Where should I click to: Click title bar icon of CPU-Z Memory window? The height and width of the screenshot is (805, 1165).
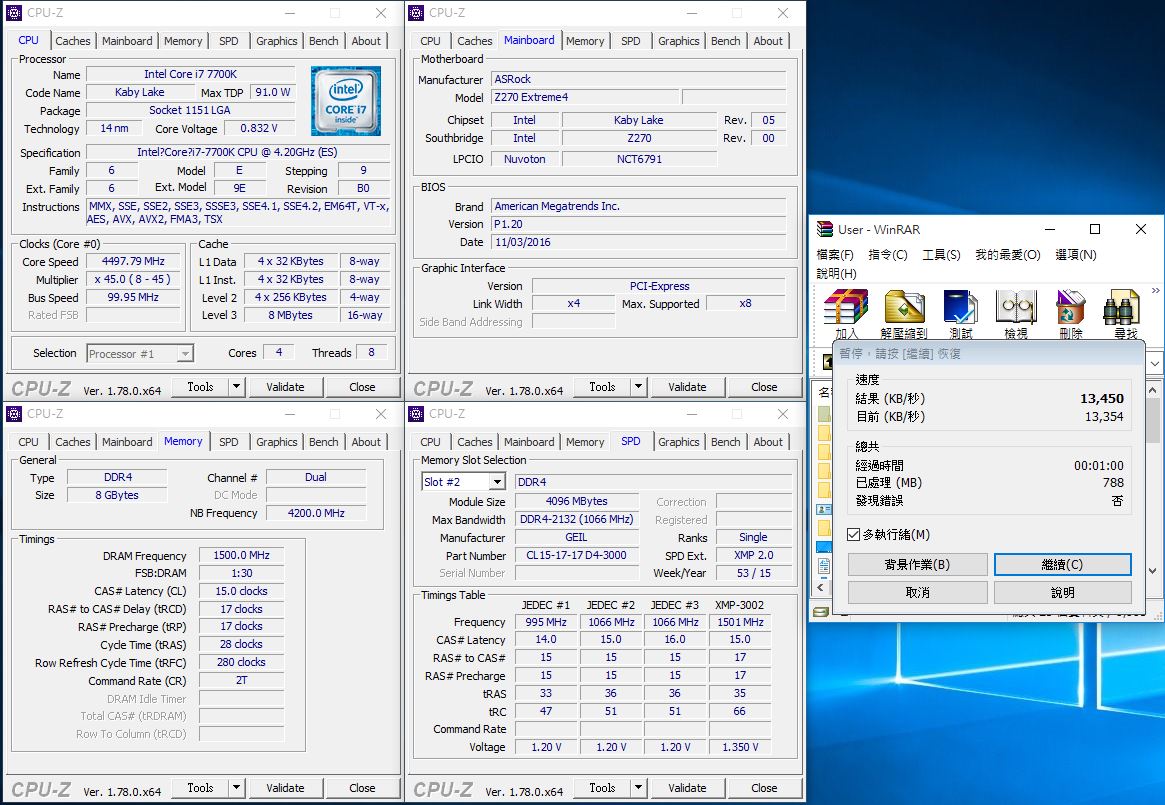(14, 413)
